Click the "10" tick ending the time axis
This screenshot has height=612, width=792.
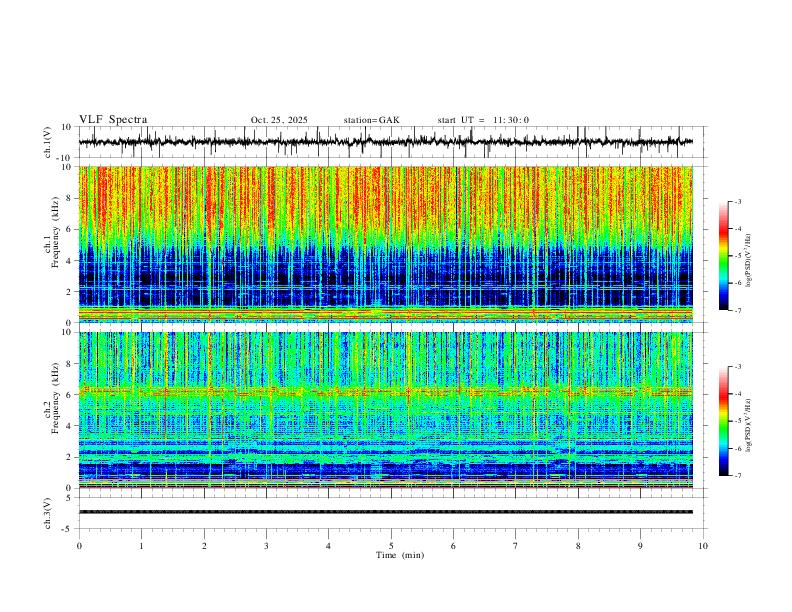703,546
